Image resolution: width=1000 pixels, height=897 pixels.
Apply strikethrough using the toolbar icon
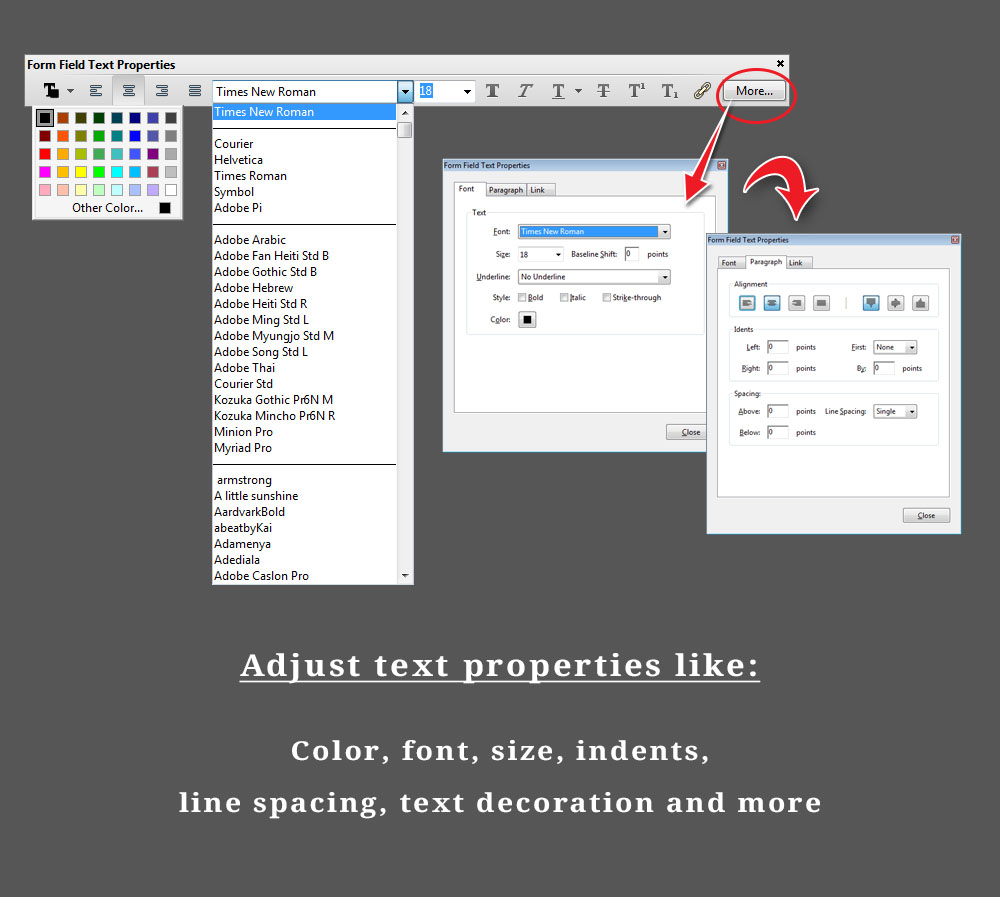click(603, 91)
